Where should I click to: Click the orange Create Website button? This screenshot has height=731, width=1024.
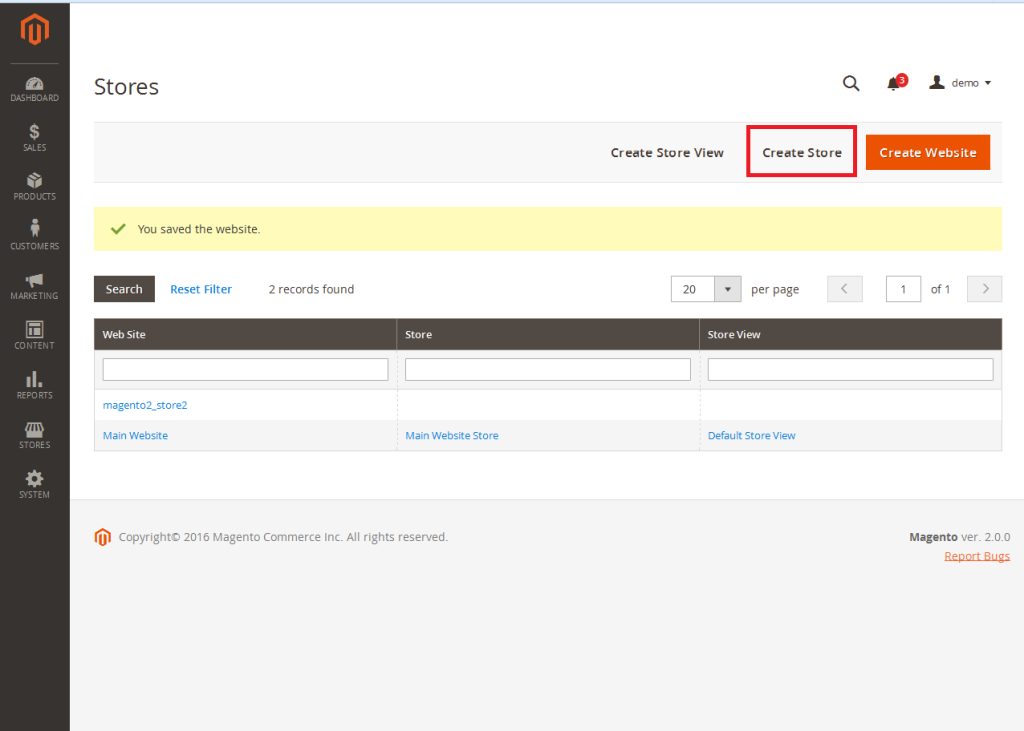(927, 153)
